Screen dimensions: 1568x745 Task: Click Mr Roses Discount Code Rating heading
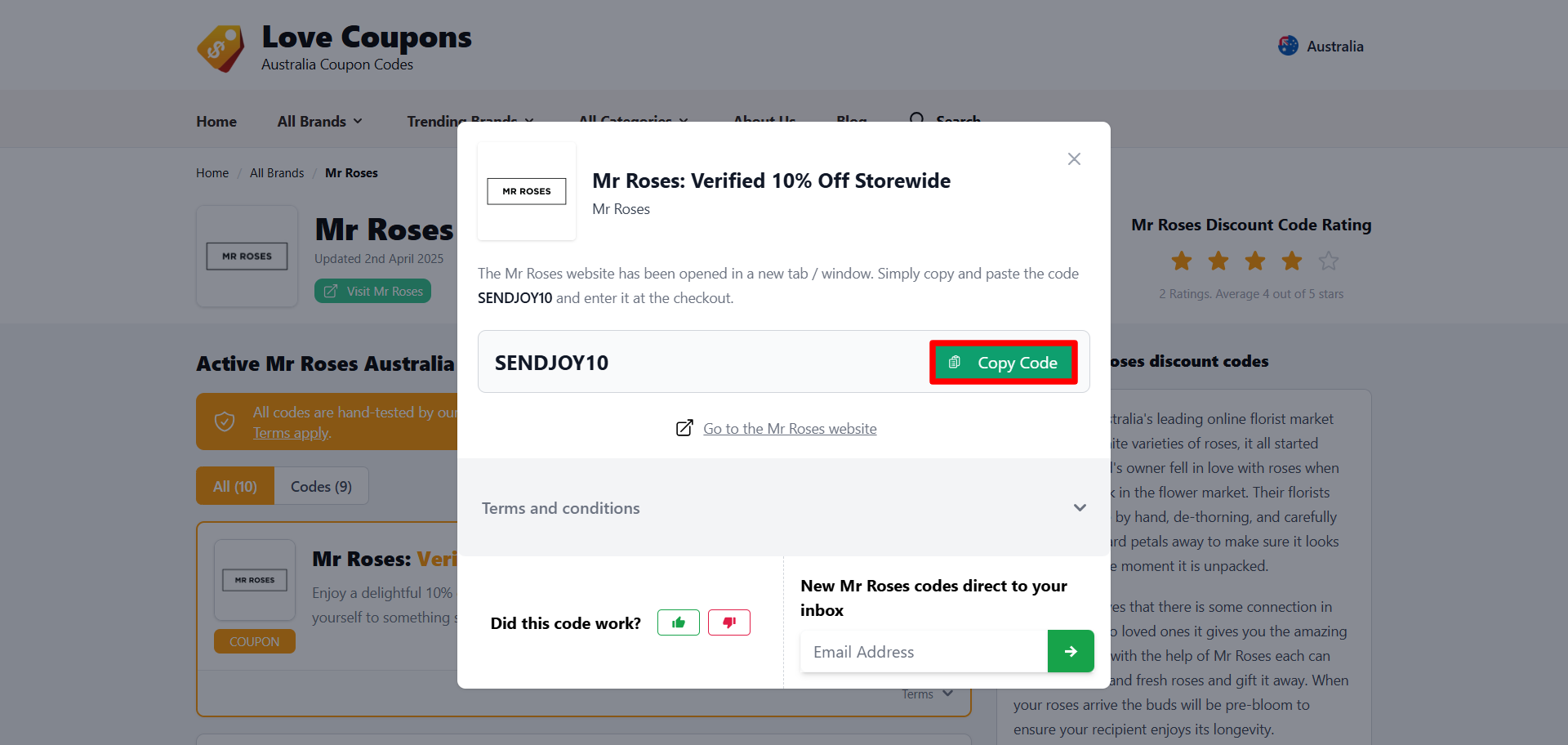pyautogui.click(x=1251, y=225)
